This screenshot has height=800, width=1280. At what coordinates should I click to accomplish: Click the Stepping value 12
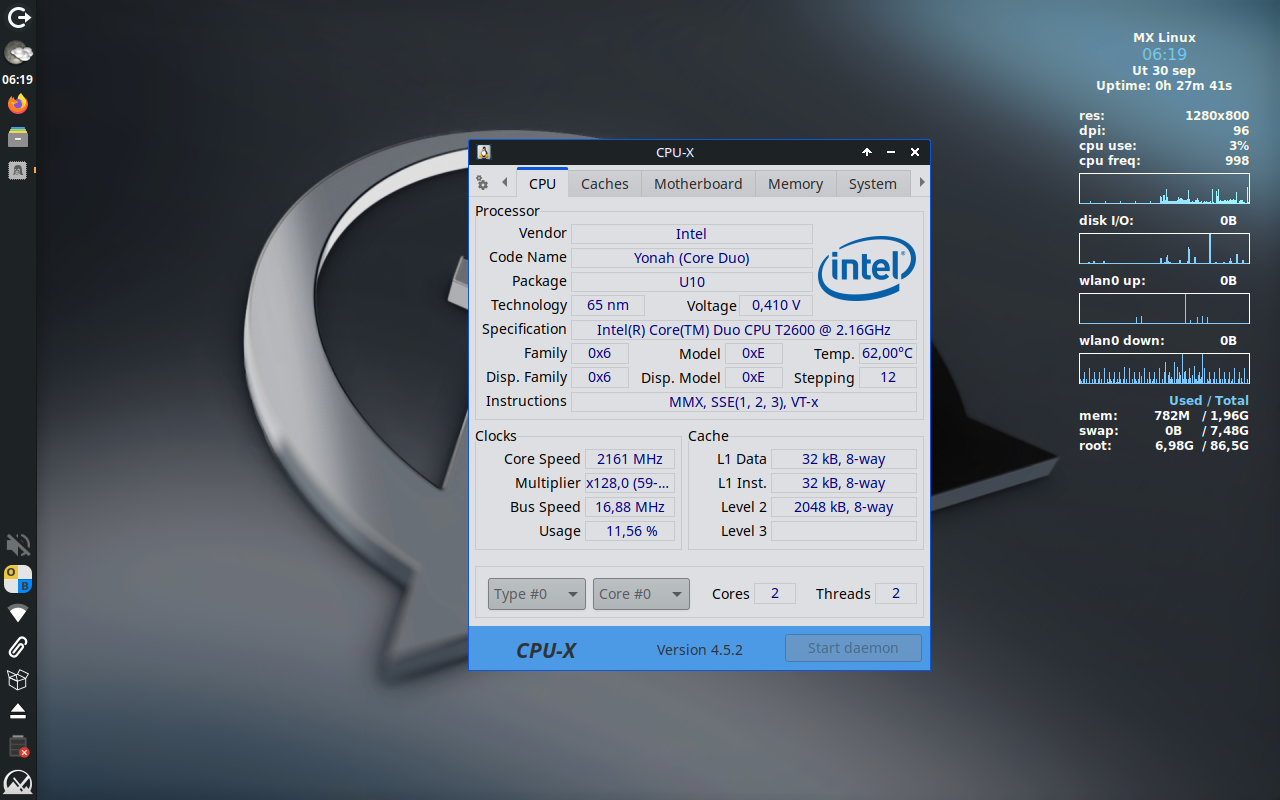[888, 378]
